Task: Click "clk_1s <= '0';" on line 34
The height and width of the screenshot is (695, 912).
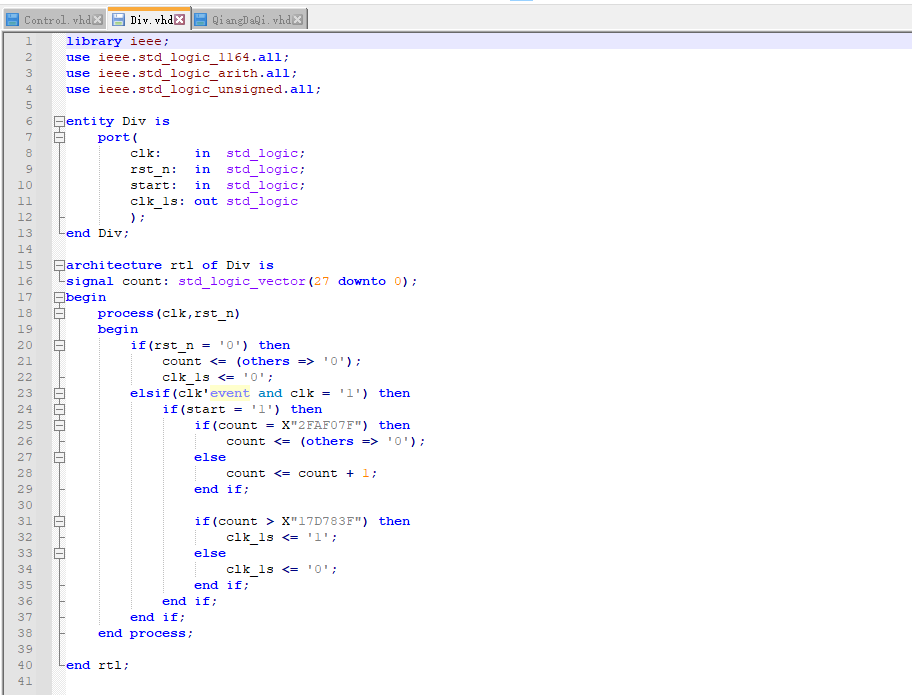Action: 282,569
